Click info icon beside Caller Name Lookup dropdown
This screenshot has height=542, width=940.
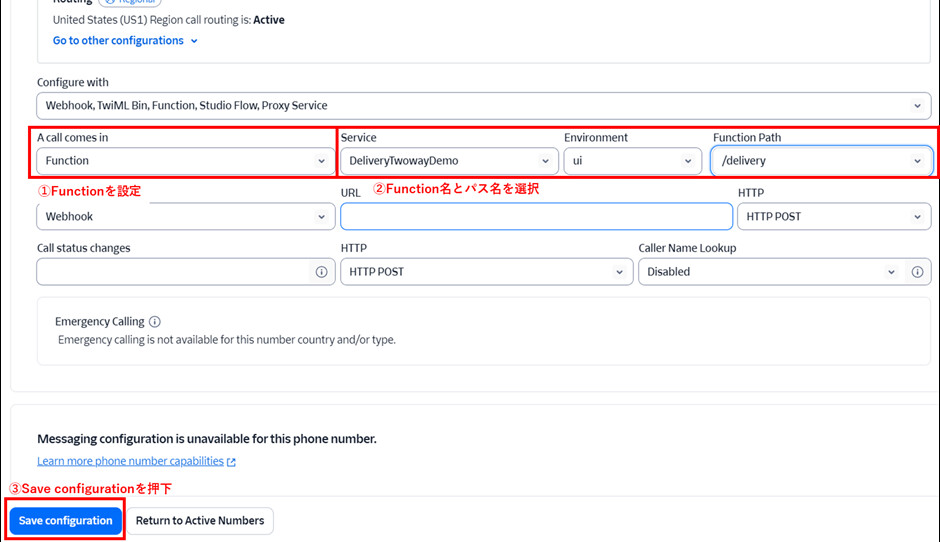point(916,272)
